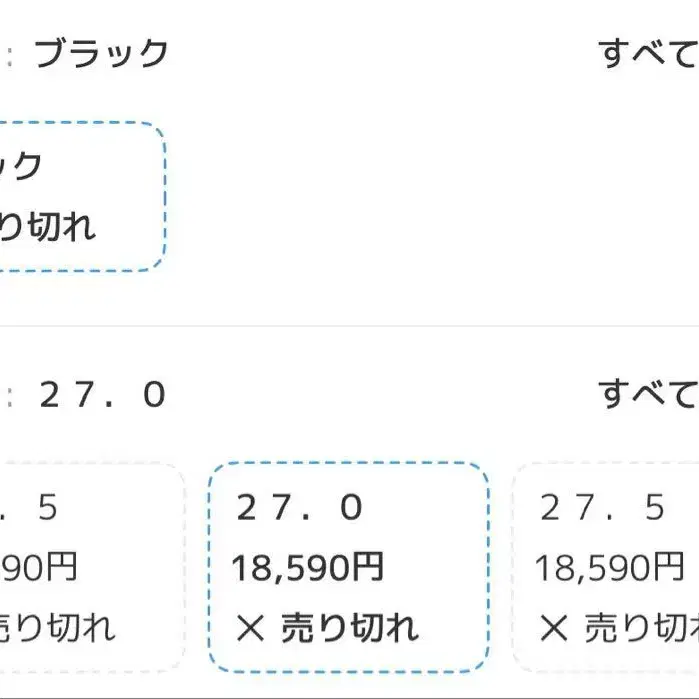Image resolution: width=699 pixels, height=699 pixels.
Task: Pick the partially visible leftmost size card
Action: tap(90, 567)
